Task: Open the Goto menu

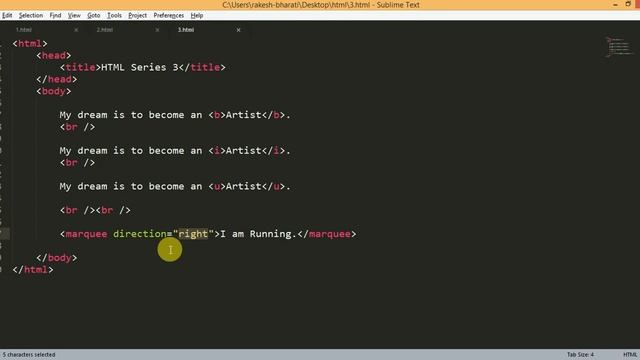Action: (93, 16)
